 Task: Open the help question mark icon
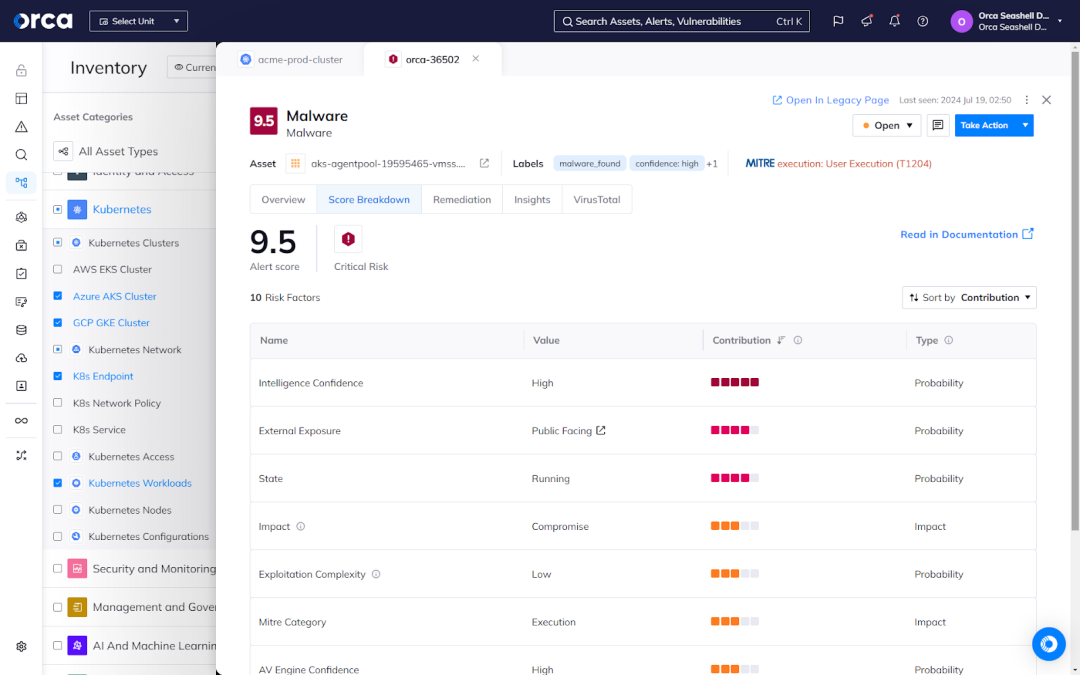click(x=922, y=21)
